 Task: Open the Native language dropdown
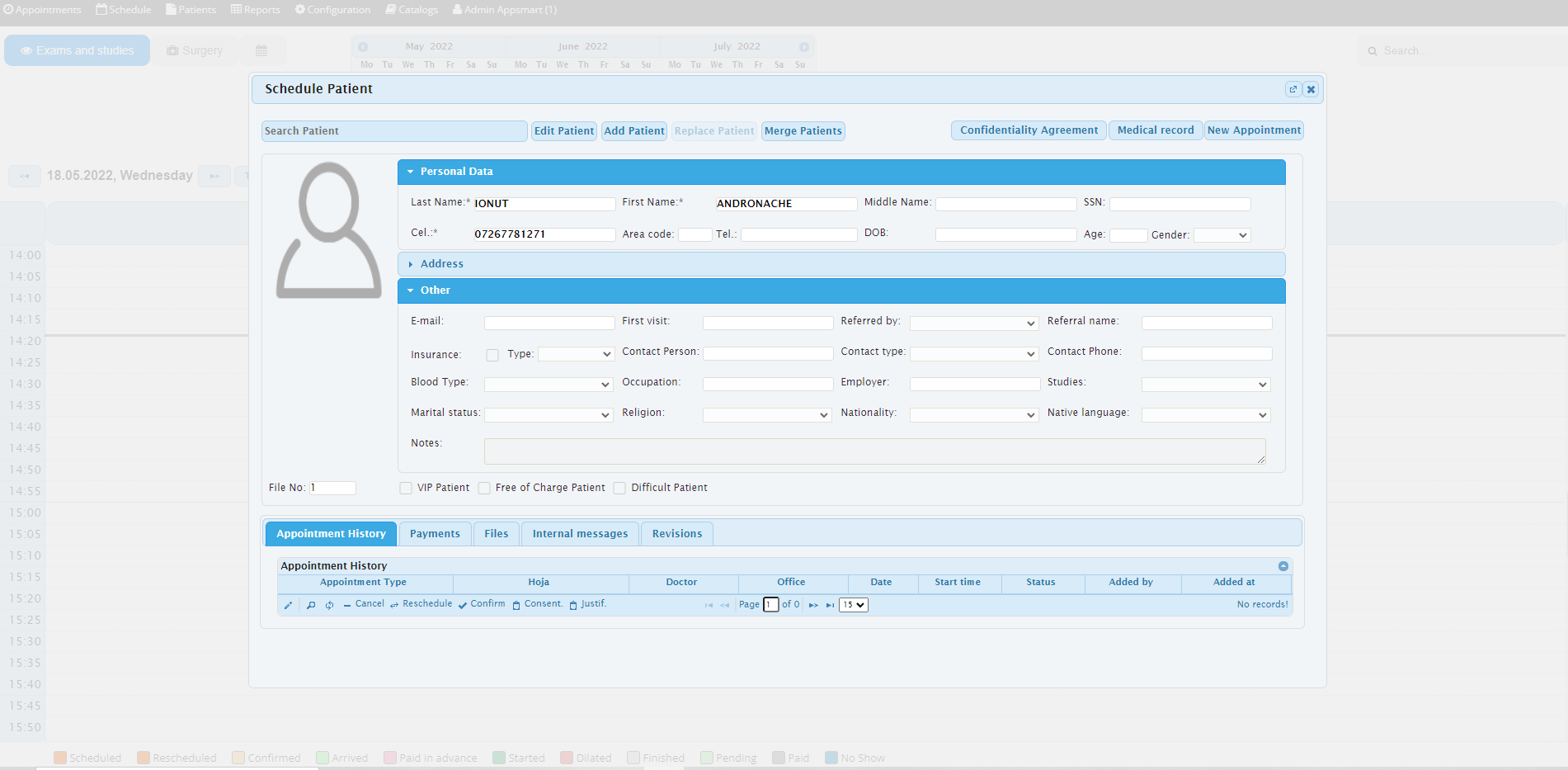1206,415
